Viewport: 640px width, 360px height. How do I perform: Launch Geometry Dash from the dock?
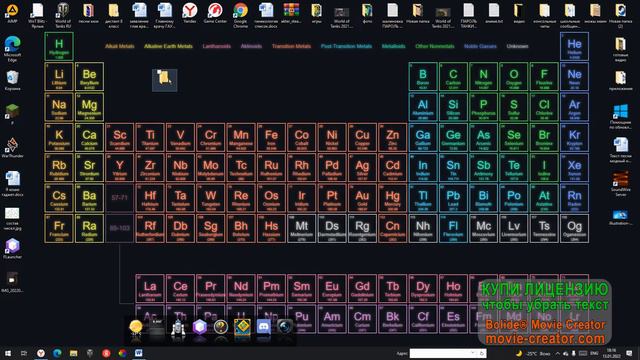tap(242, 327)
